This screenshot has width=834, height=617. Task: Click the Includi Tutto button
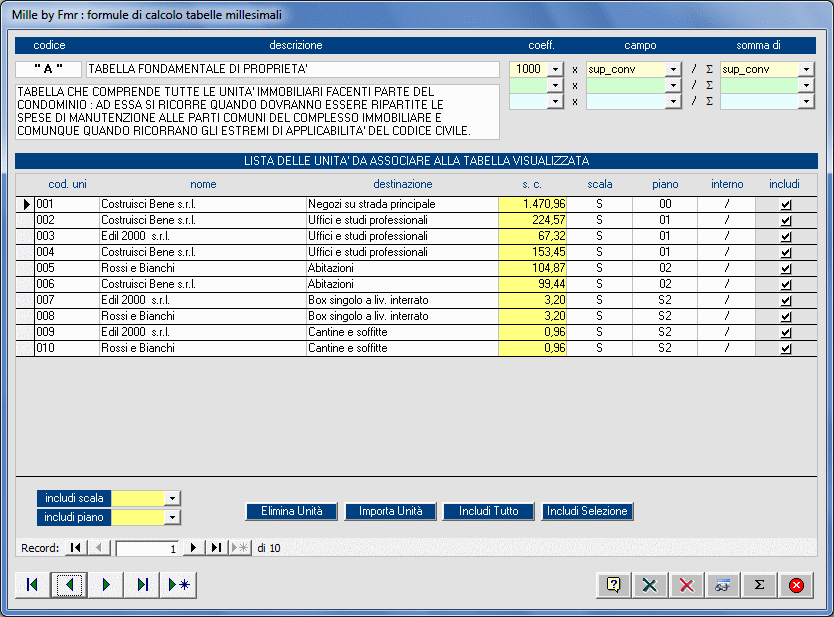[x=488, y=511]
